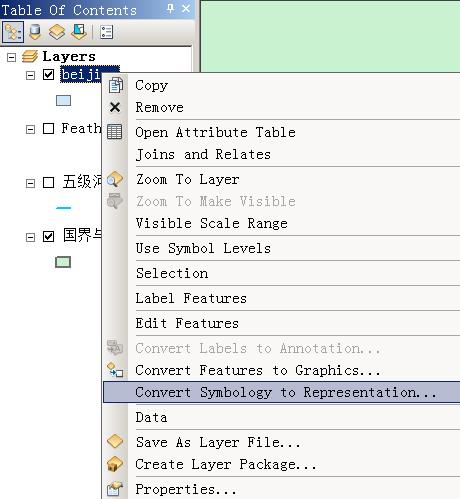Click the light blue beiji symbol swatch
Image resolution: width=460 pixels, height=499 pixels.
pyautogui.click(x=63, y=101)
